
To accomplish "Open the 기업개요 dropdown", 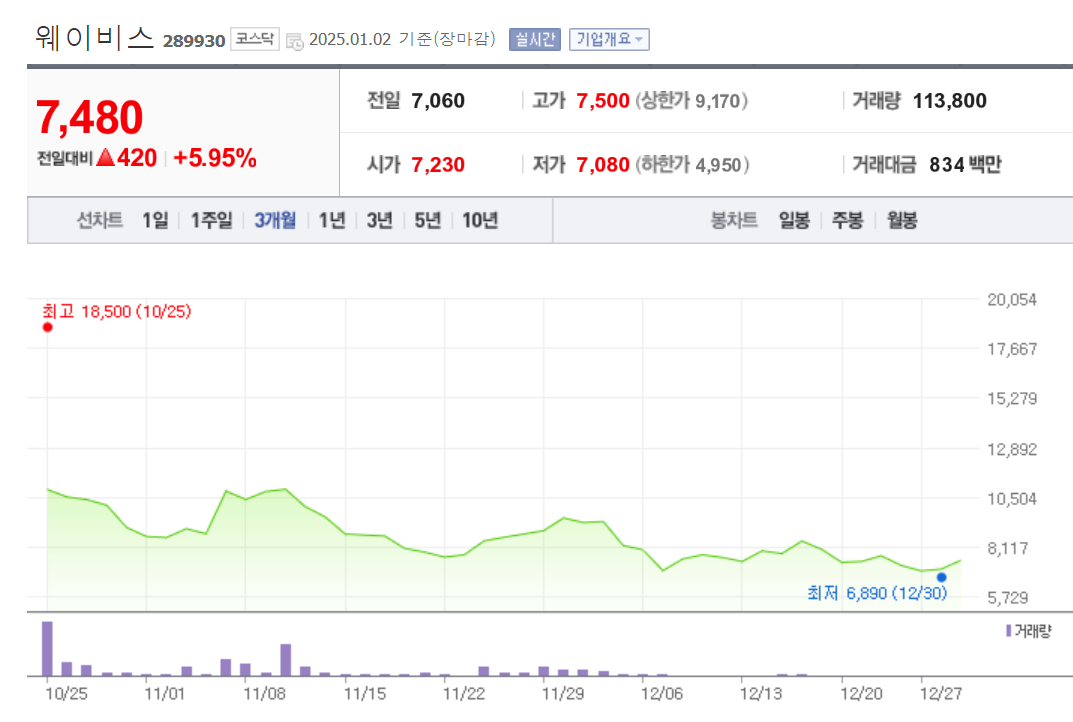I will [609, 40].
